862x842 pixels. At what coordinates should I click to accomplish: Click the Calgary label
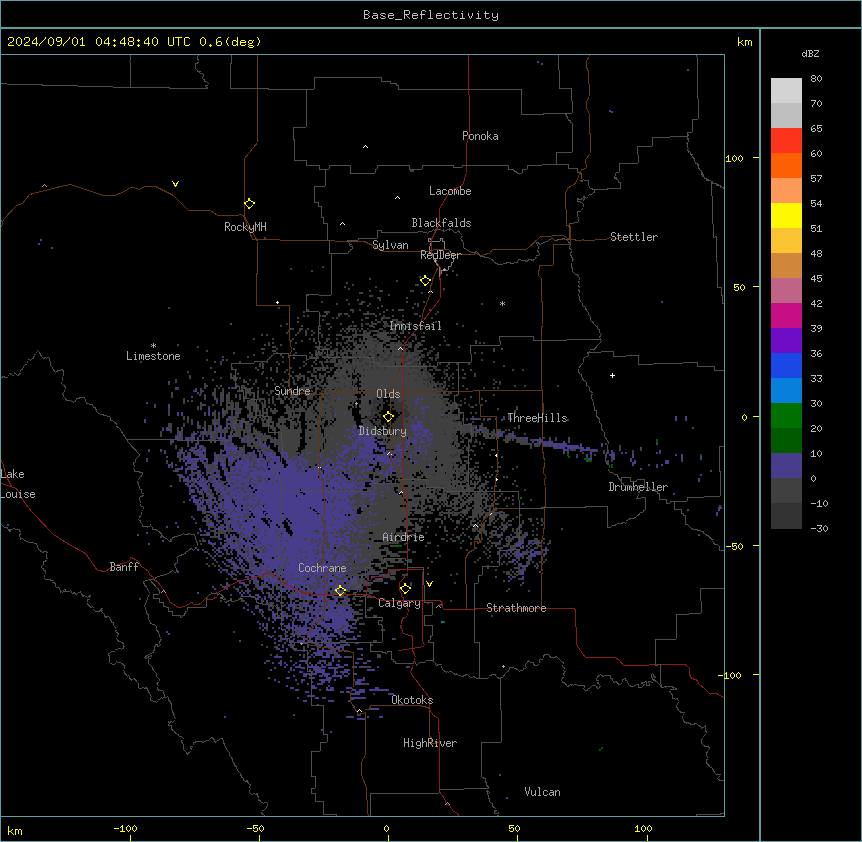point(399,603)
